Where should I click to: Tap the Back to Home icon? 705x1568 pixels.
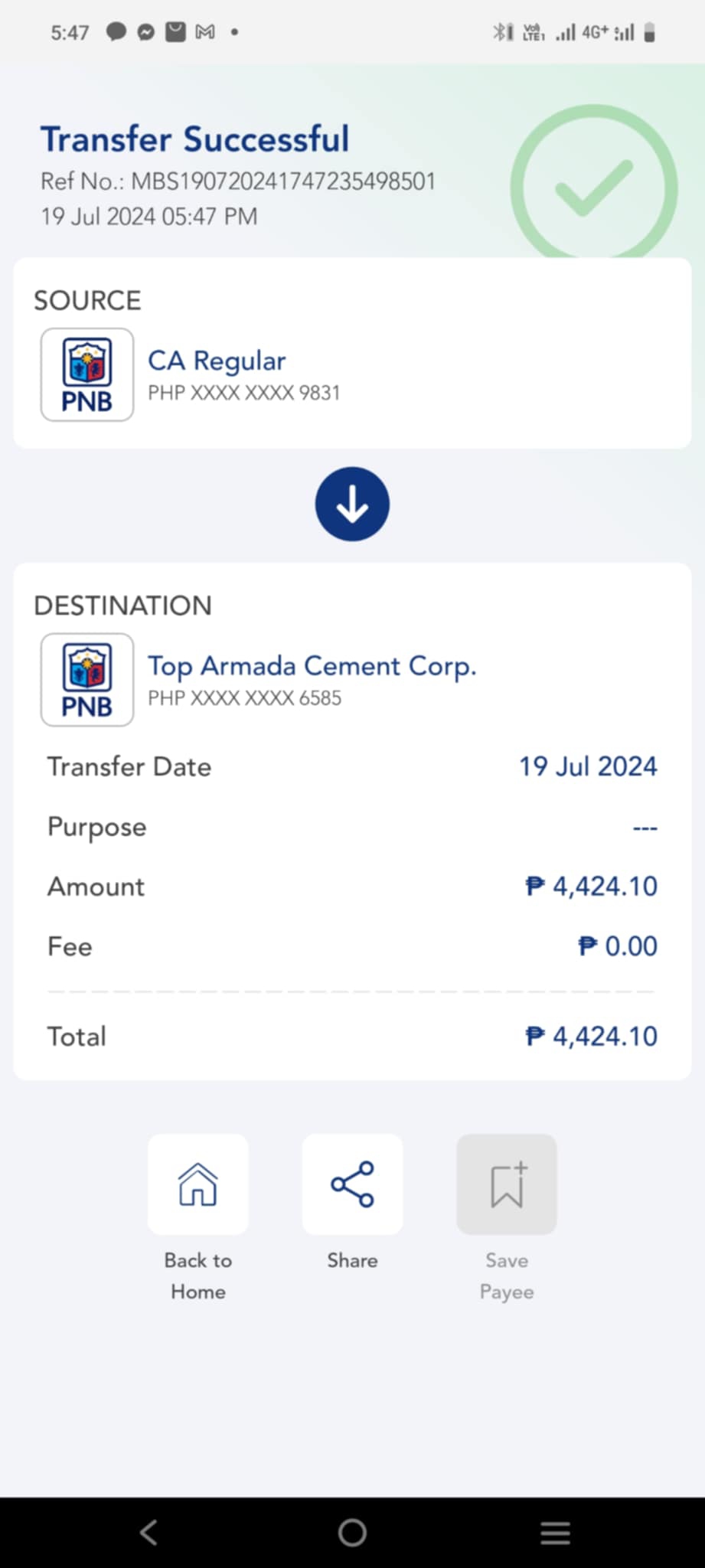197,1184
